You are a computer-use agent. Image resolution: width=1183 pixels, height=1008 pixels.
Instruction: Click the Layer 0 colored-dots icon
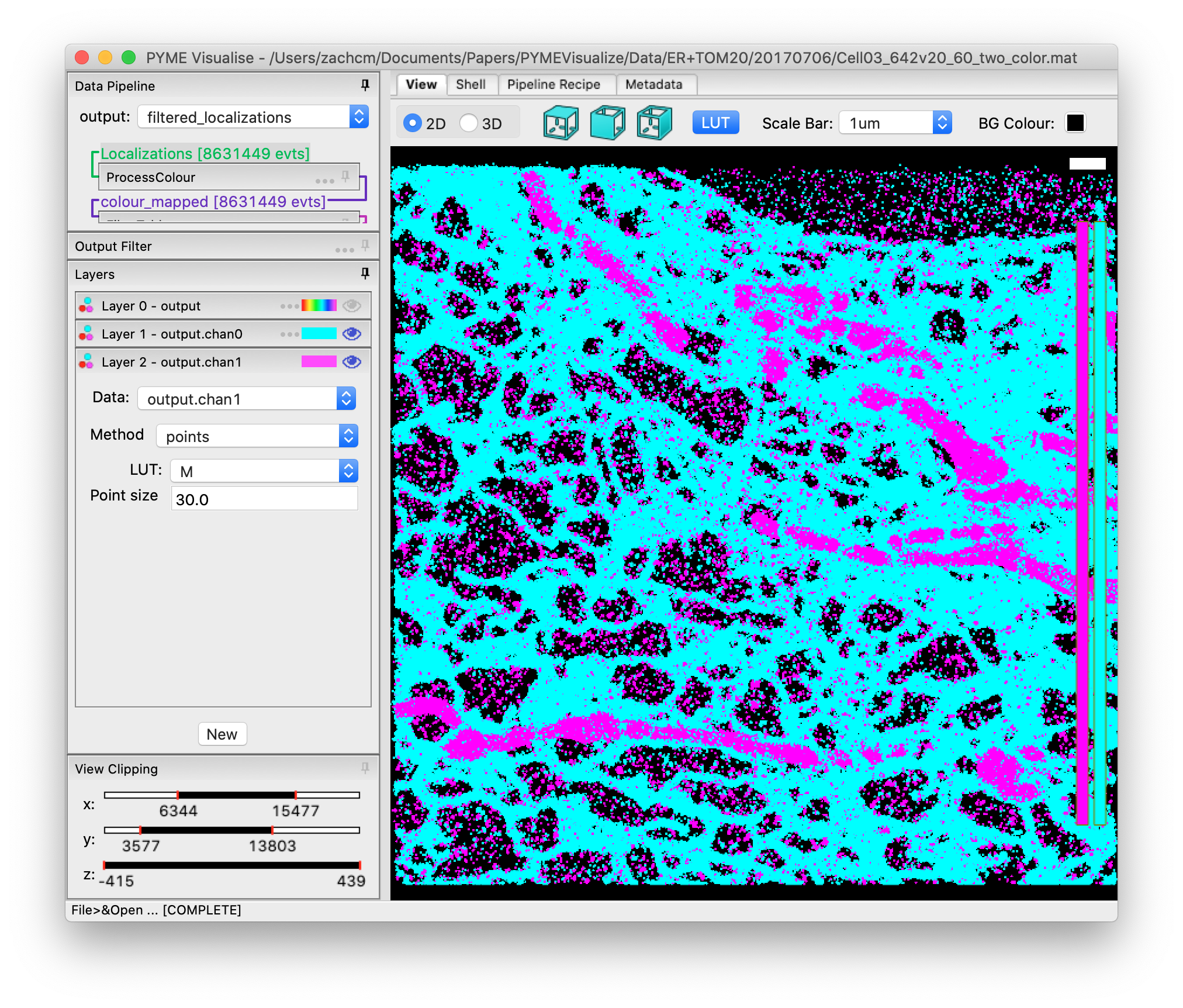tap(87, 306)
